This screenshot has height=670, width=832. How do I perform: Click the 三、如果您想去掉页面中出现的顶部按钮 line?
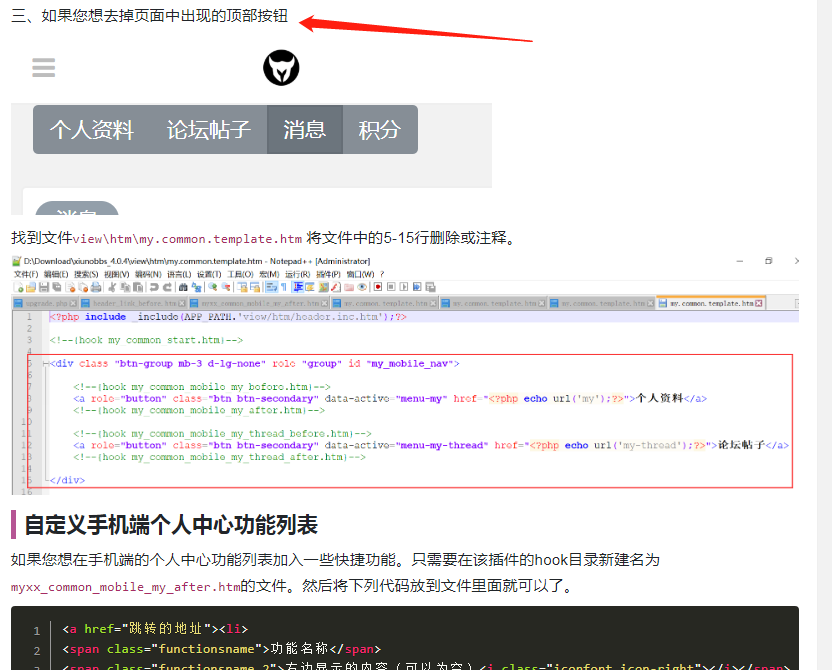(x=150, y=16)
